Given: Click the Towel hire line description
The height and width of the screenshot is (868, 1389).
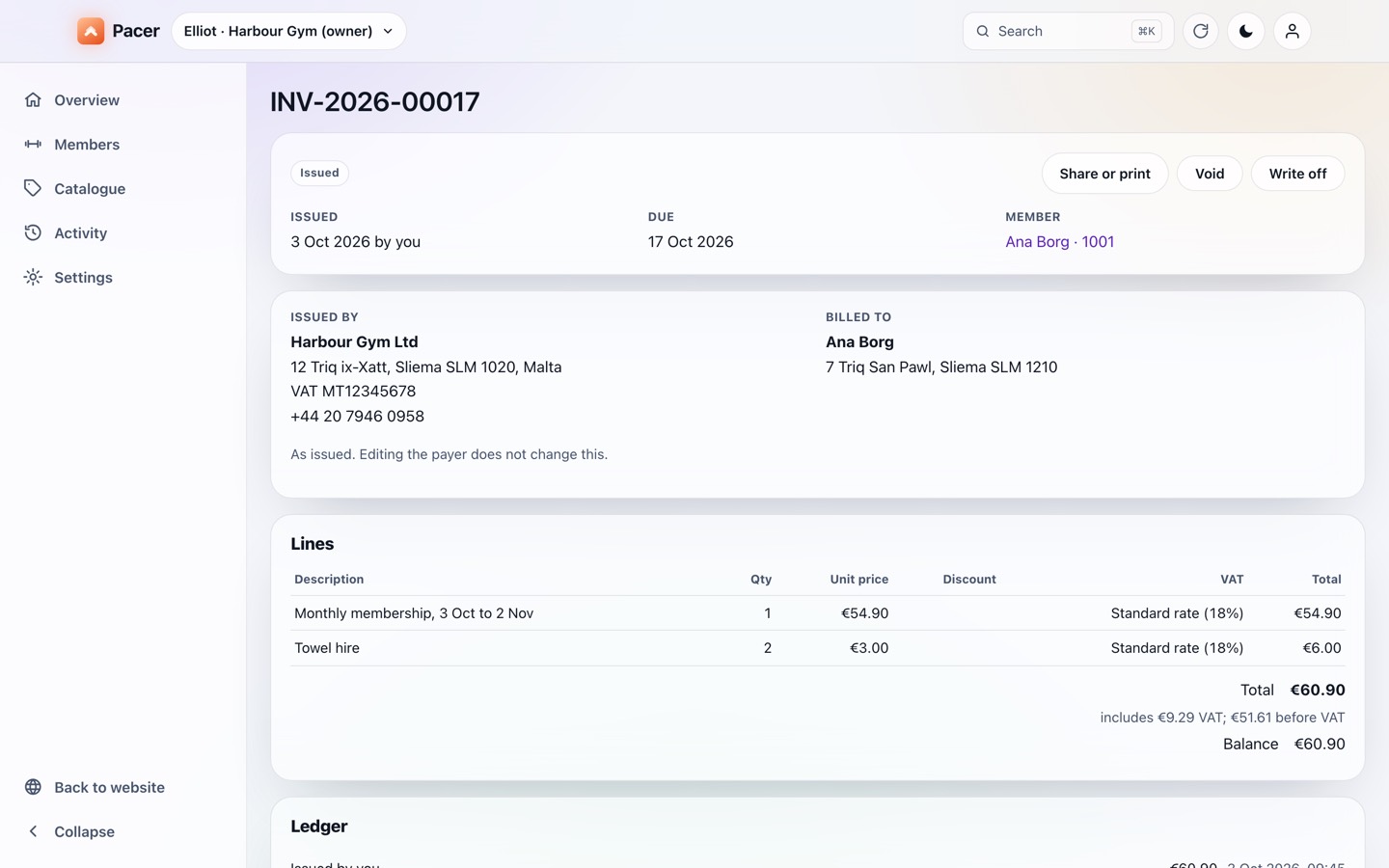Looking at the screenshot, I should click(x=327, y=648).
